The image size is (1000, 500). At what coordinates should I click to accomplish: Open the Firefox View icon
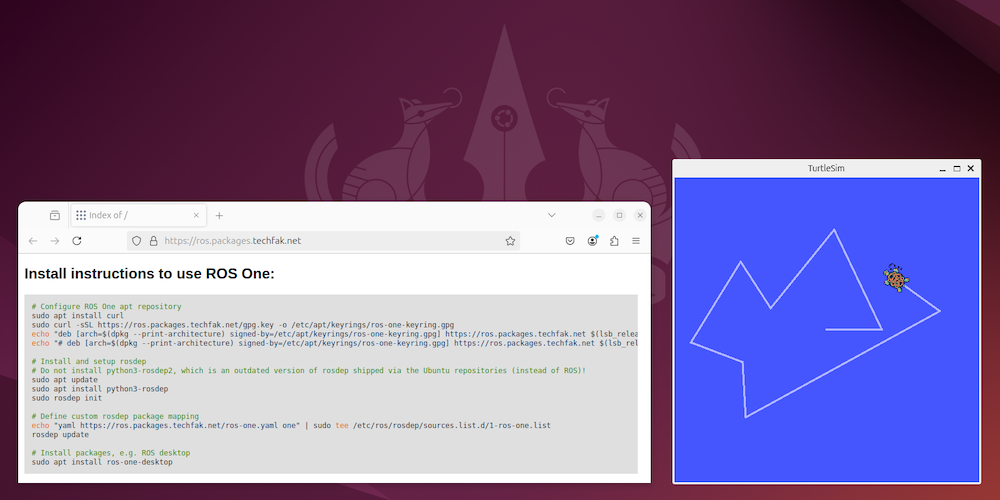point(55,216)
